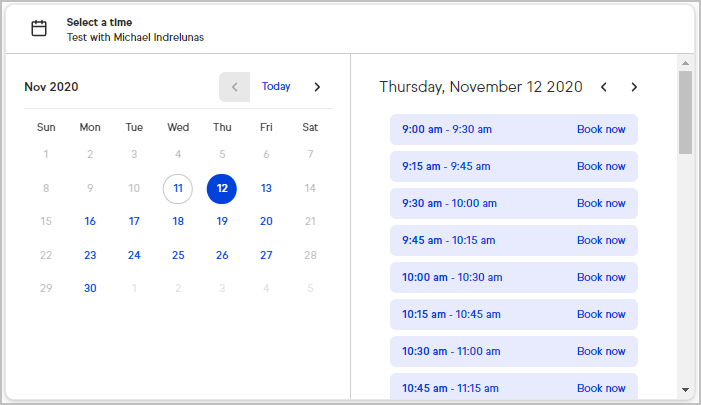Select November 13 on the calendar

click(x=266, y=188)
